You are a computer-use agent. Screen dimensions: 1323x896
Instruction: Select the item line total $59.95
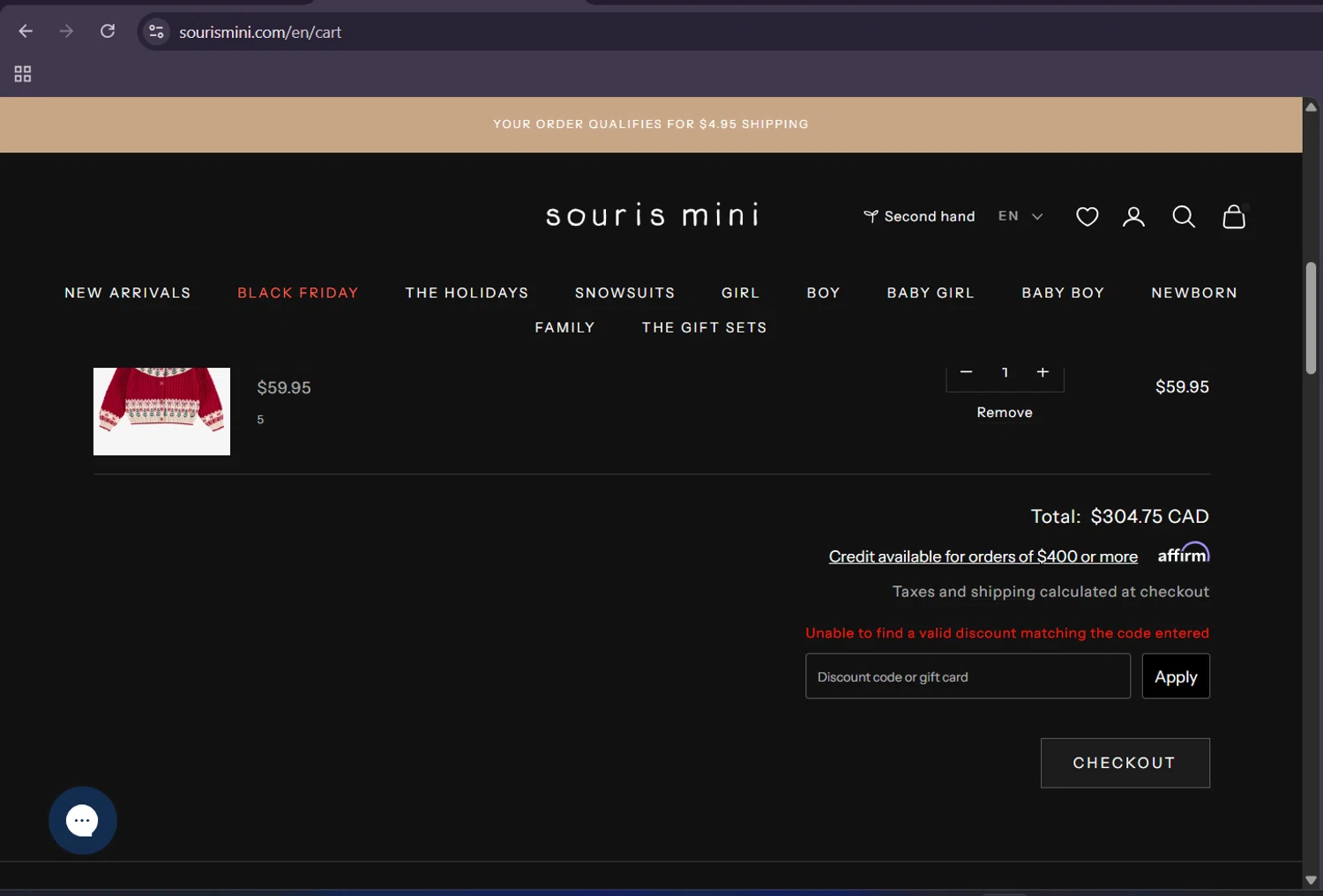(x=1182, y=387)
